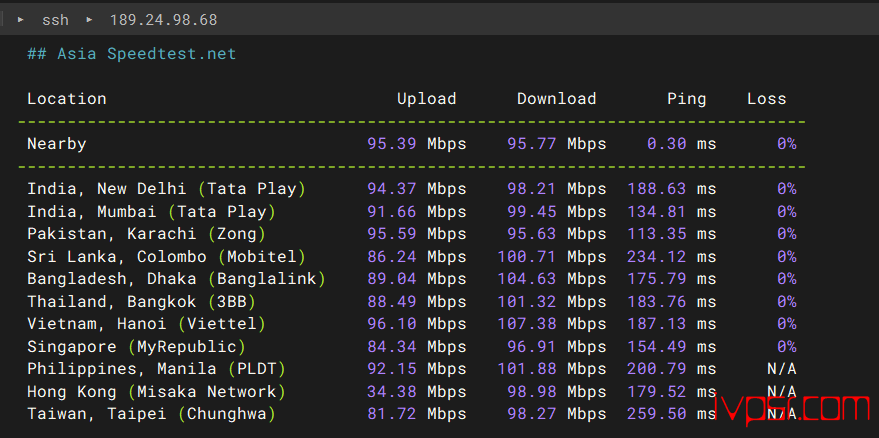Viewport: 879px width, 438px height.
Task: Select Manila download value 101.88
Action: (526, 369)
